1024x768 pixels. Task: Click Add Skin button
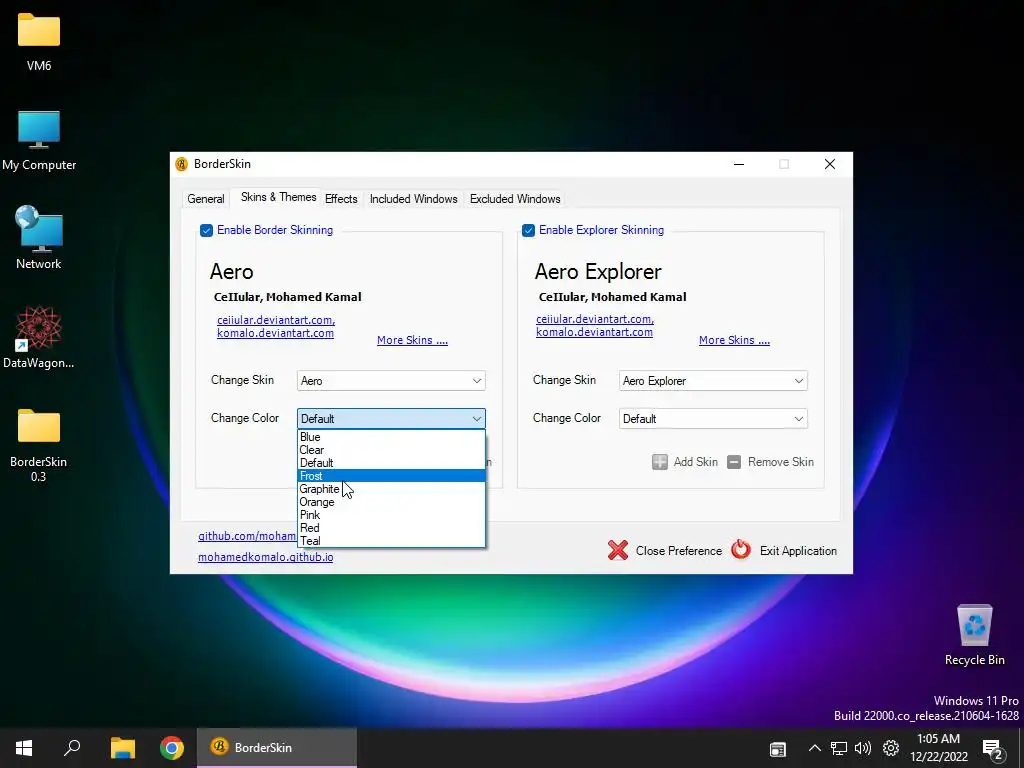pyautogui.click(x=684, y=462)
